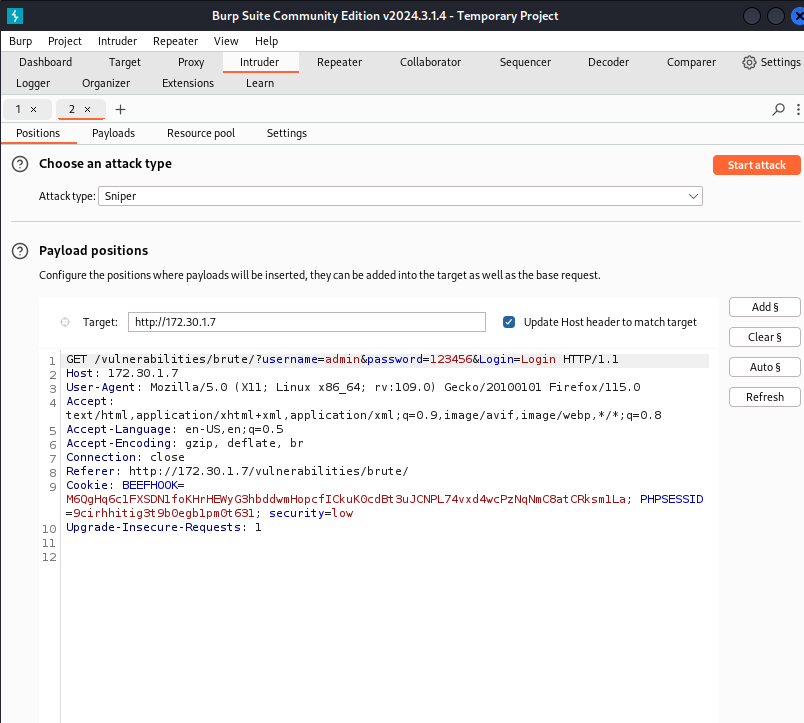Click the PHPSESSID cookie name
The height and width of the screenshot is (723, 804).
[x=672, y=499]
